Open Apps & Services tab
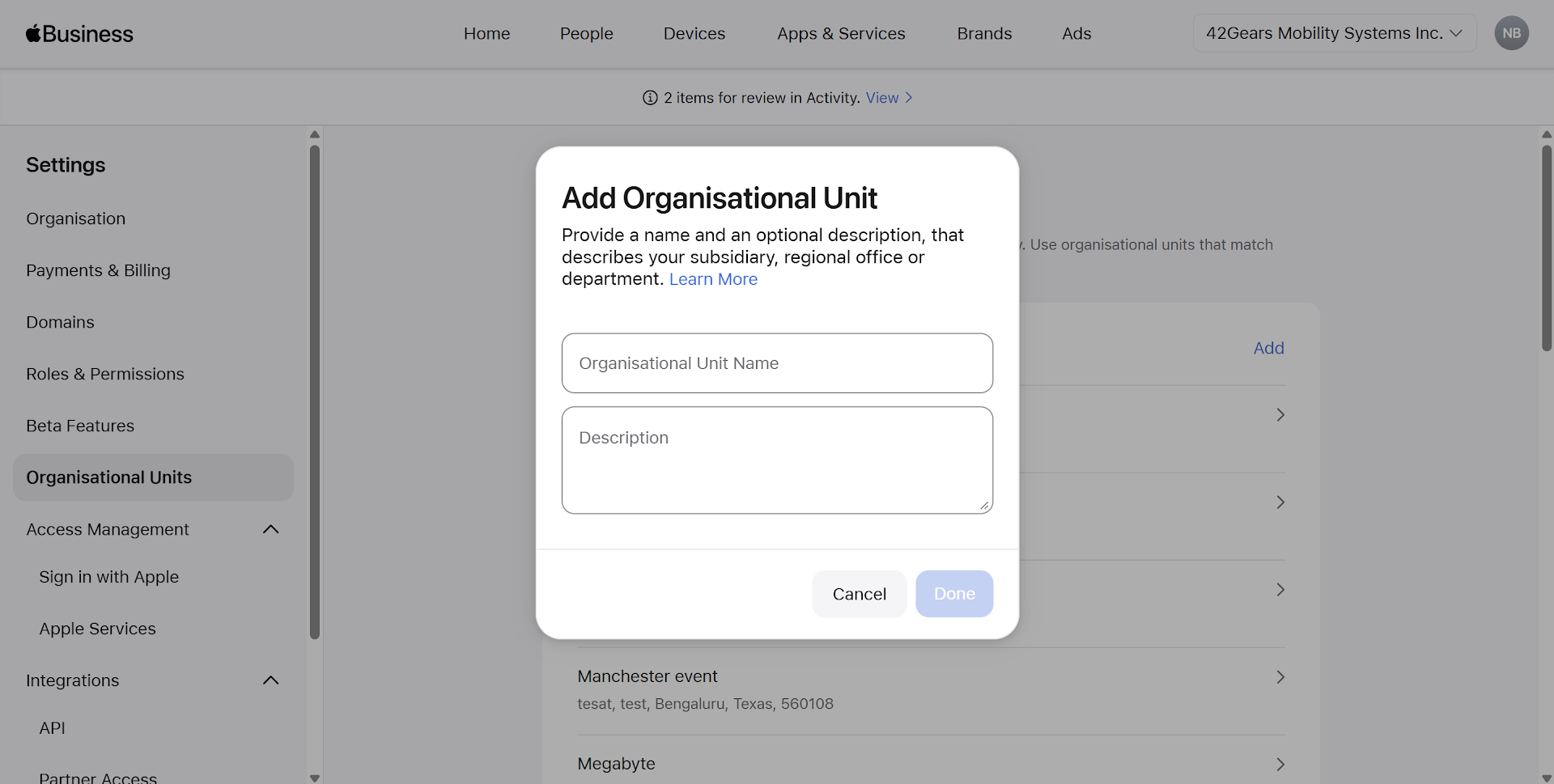 point(841,33)
